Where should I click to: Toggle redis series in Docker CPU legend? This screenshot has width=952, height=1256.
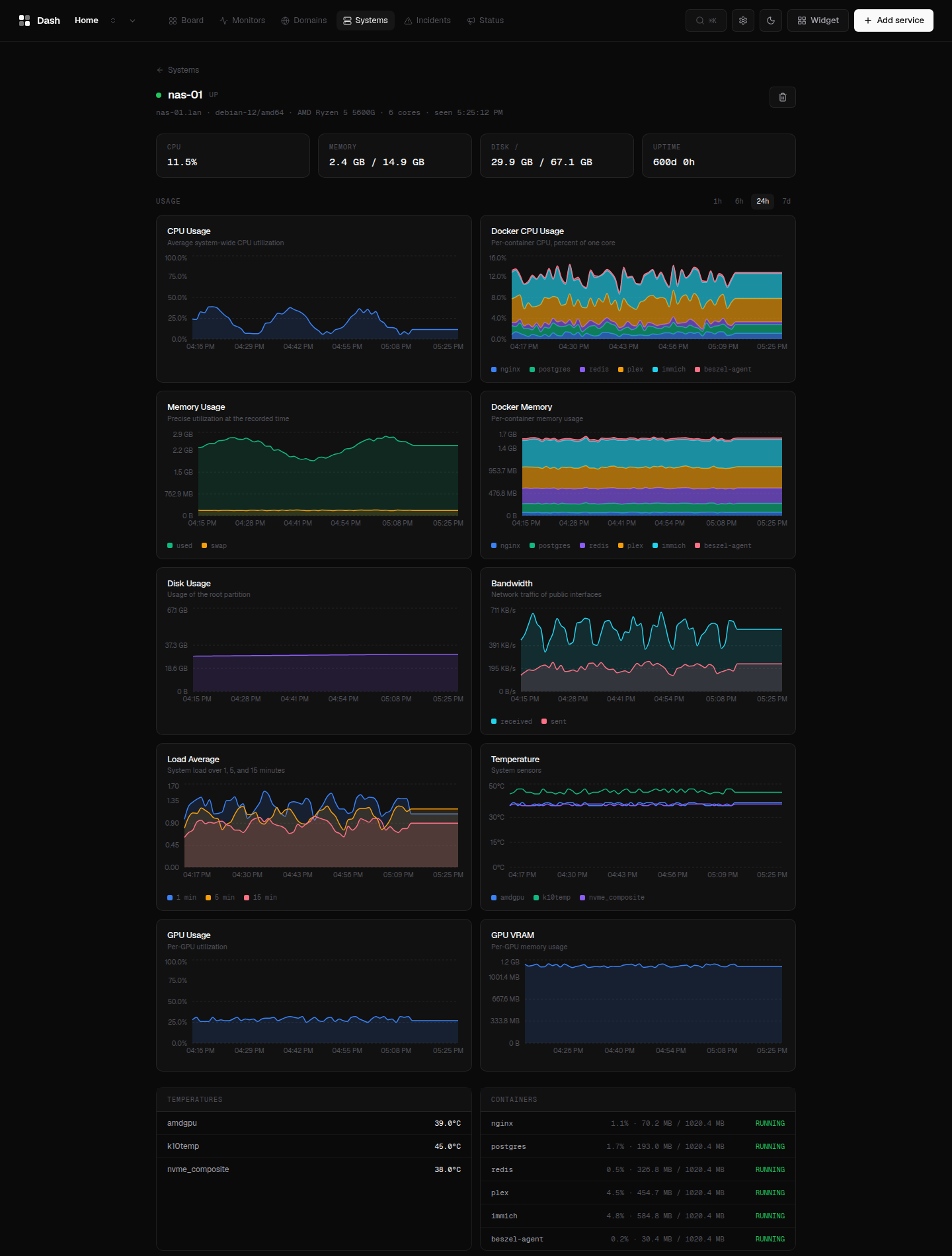594,370
